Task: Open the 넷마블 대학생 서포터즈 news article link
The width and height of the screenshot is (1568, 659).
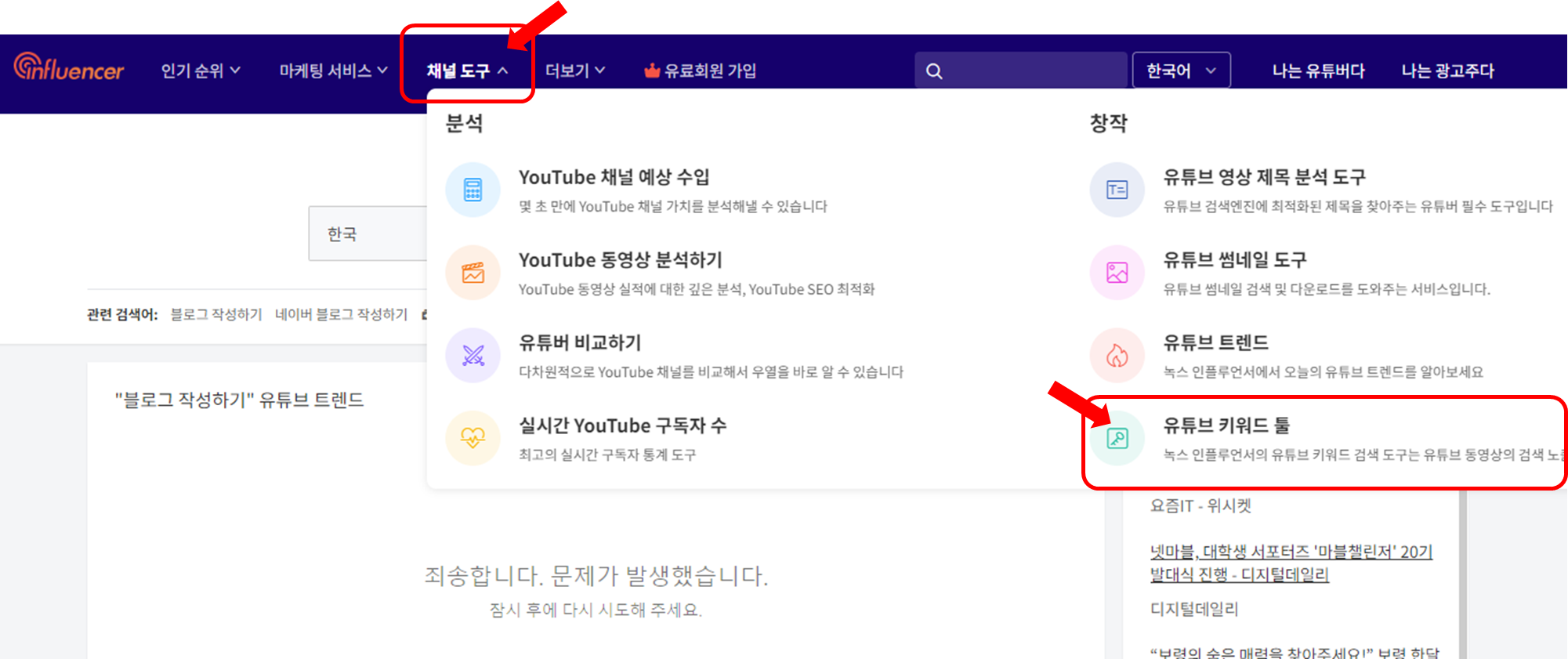Action: 1291,563
